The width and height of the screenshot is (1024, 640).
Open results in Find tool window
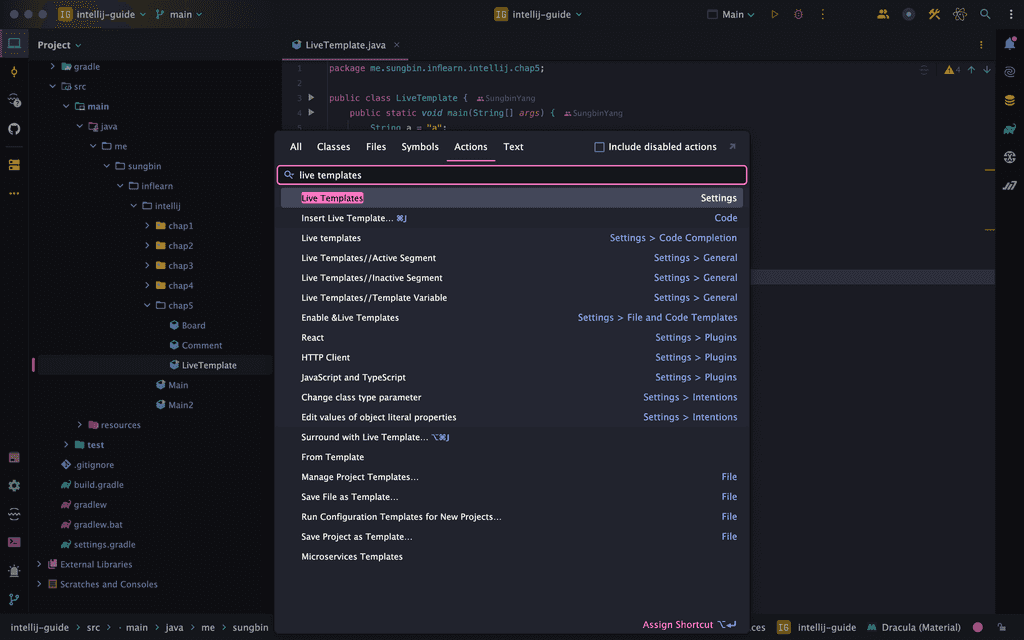pos(732,147)
